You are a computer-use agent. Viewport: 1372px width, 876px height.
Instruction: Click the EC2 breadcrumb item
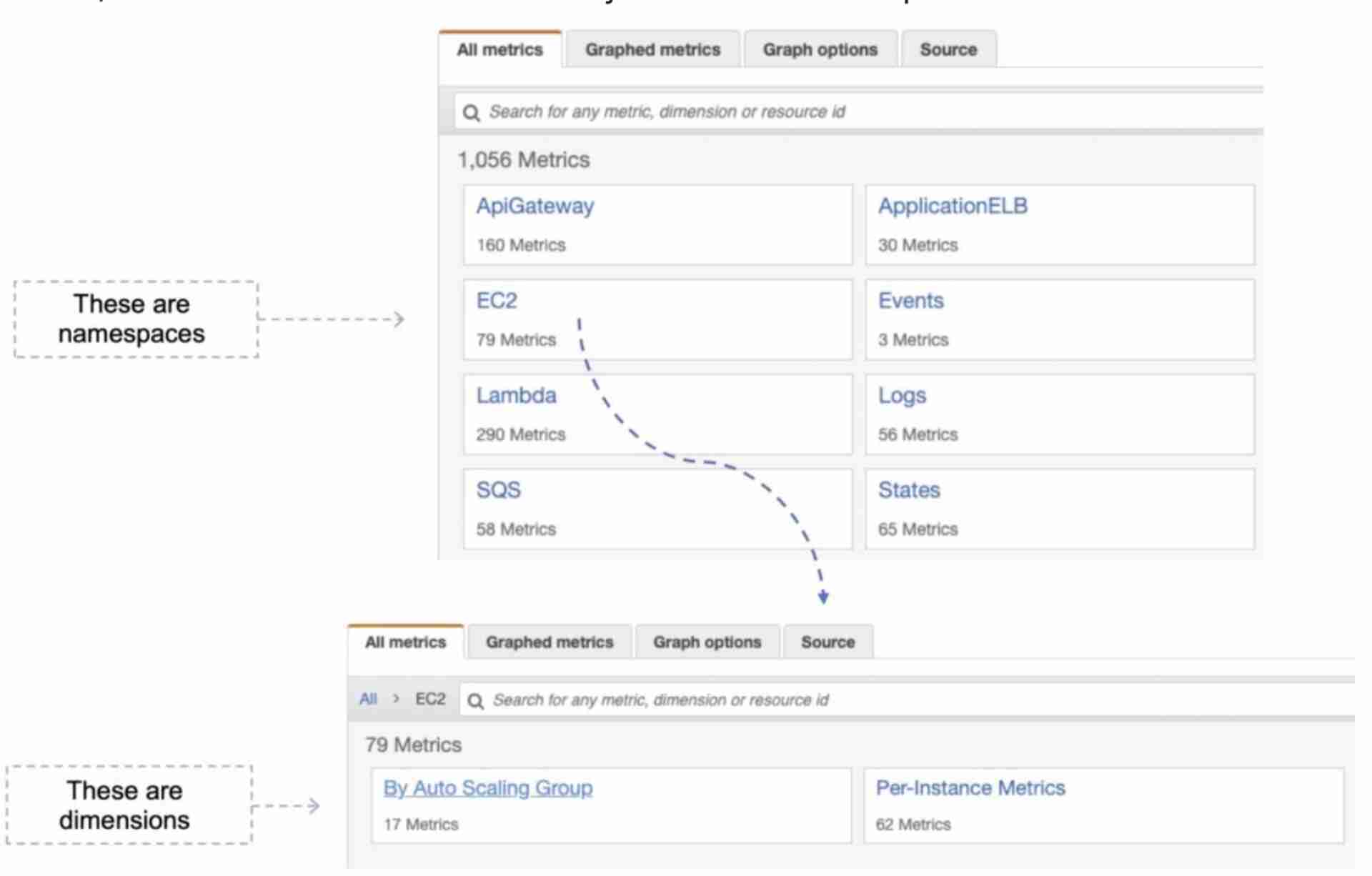(430, 699)
